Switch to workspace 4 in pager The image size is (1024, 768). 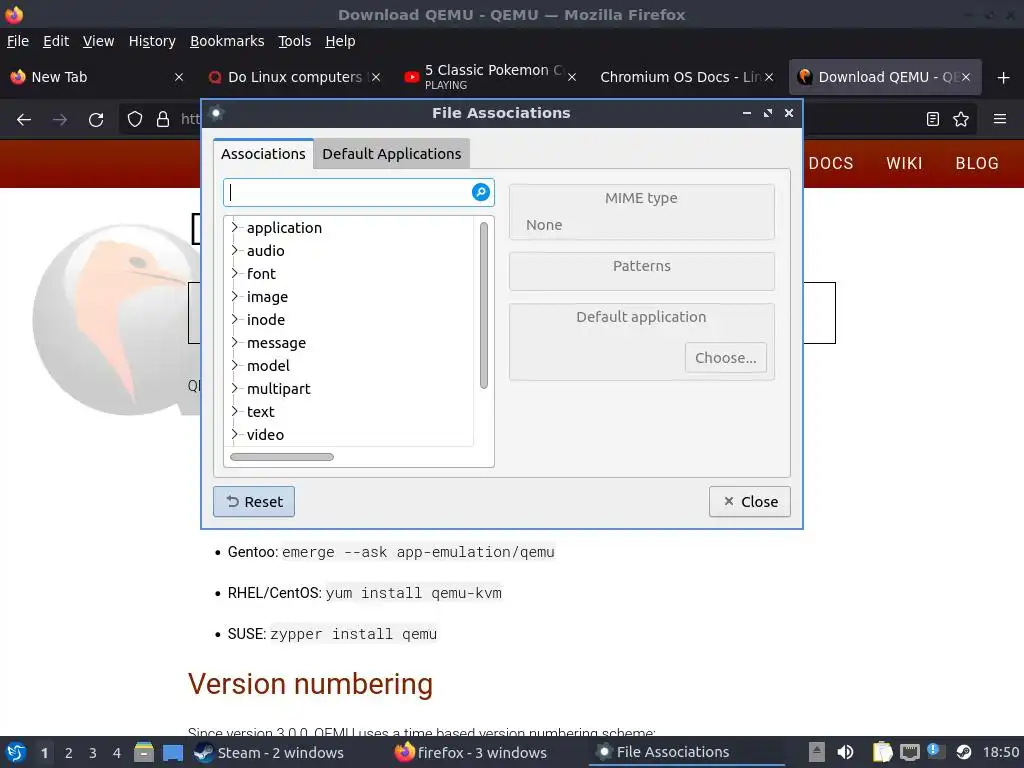point(117,753)
